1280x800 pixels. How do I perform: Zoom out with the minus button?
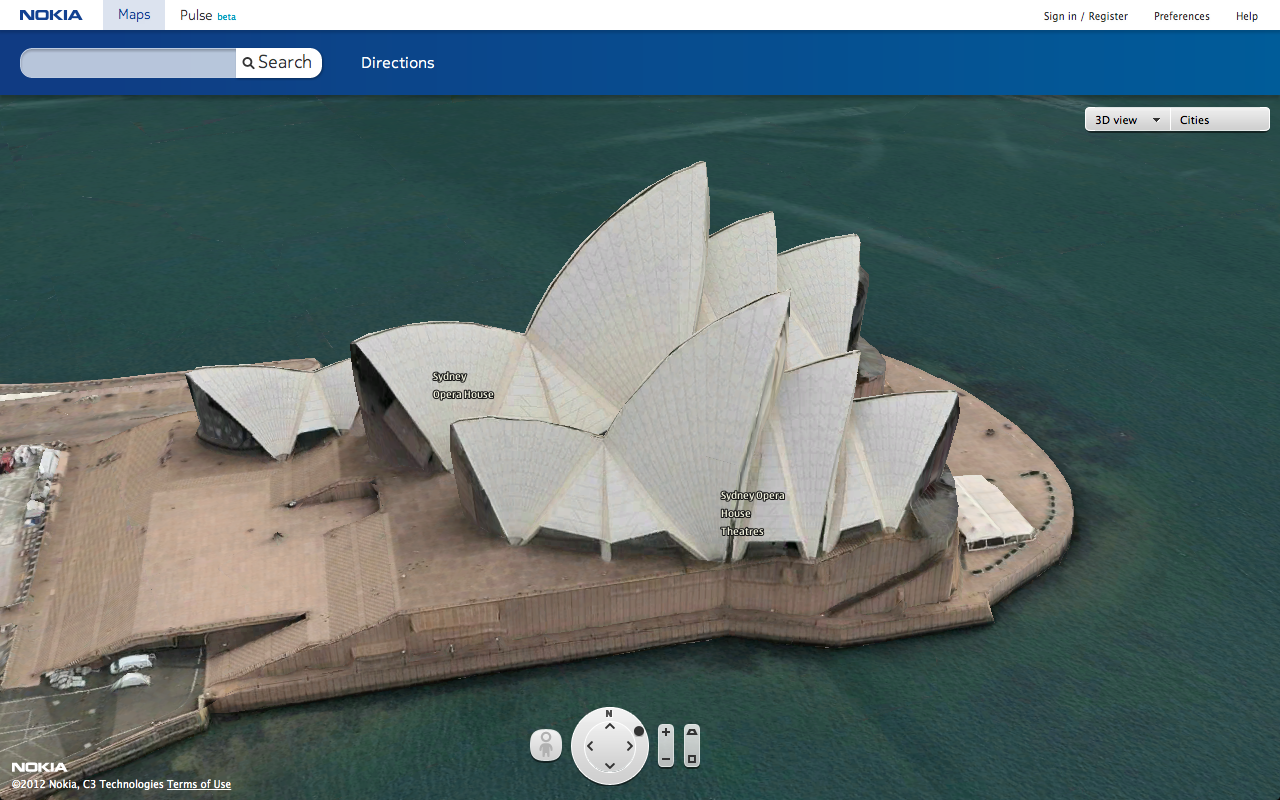point(666,759)
